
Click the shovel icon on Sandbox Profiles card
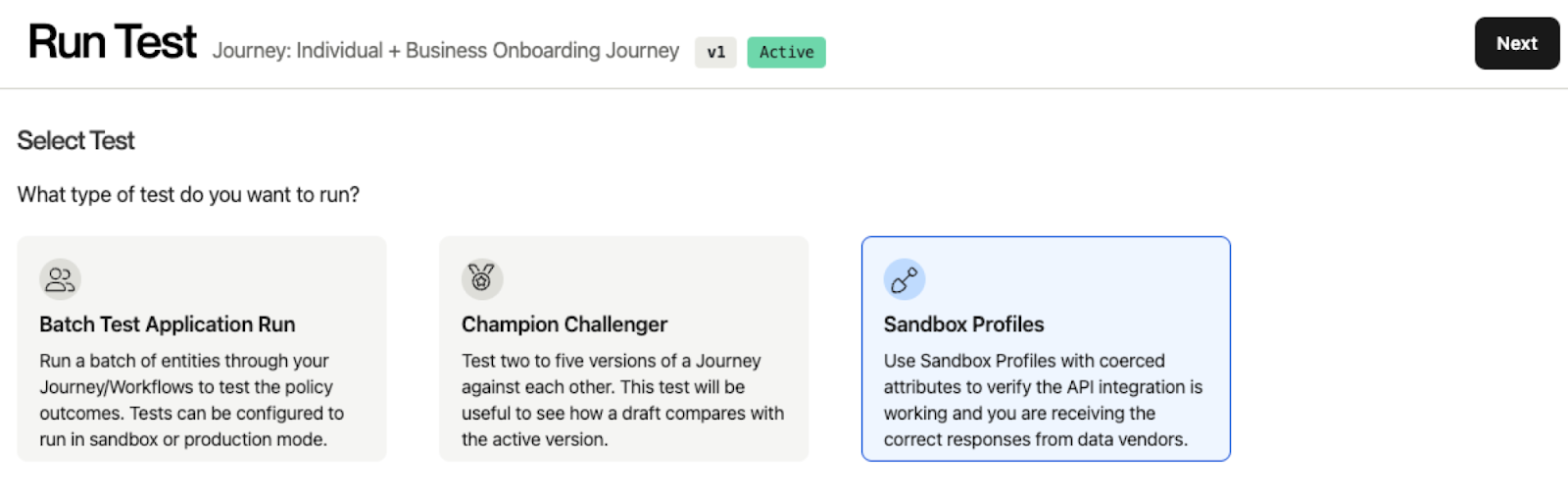905,279
